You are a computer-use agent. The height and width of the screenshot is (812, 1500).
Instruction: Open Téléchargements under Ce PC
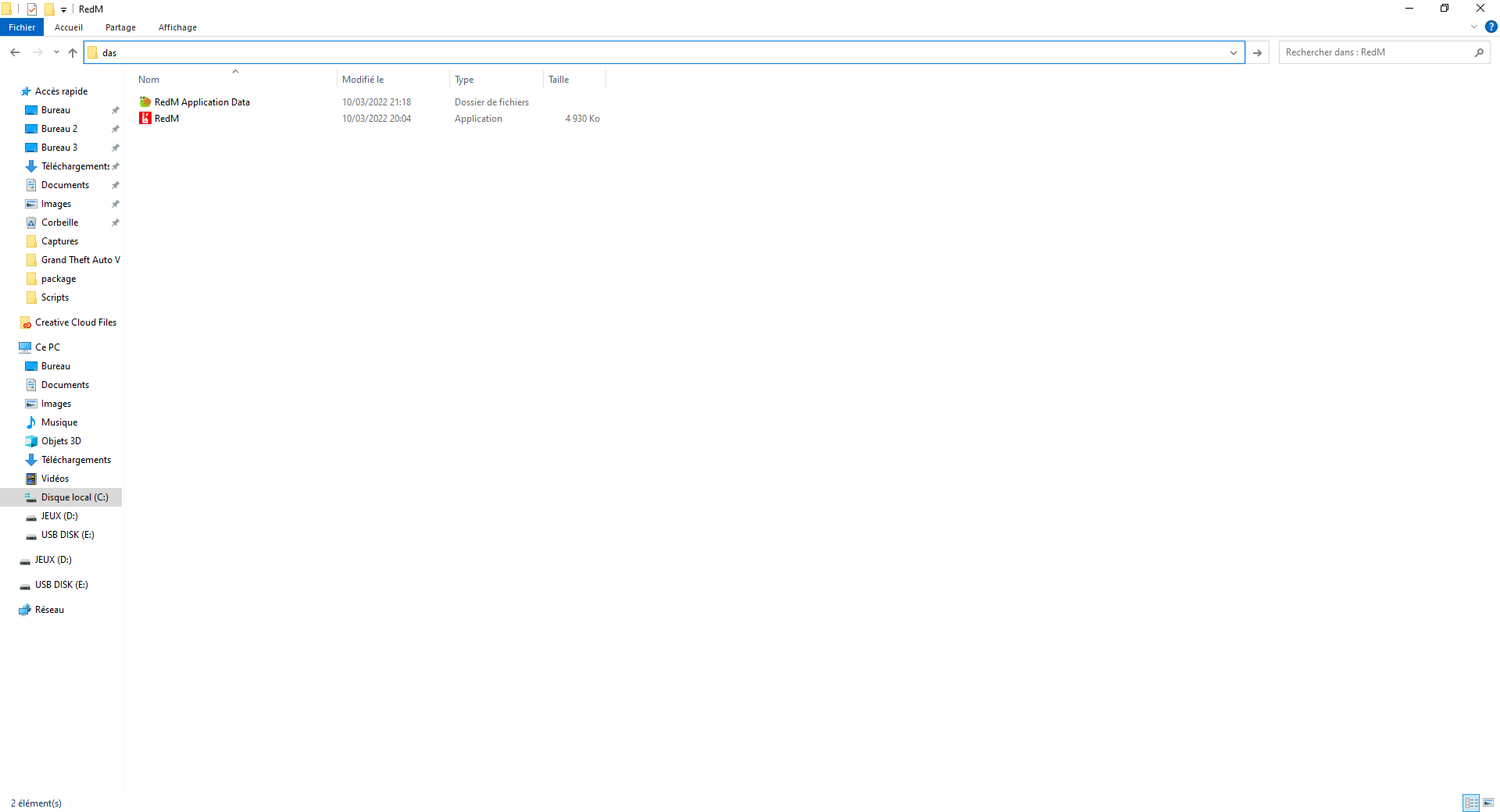tap(76, 460)
